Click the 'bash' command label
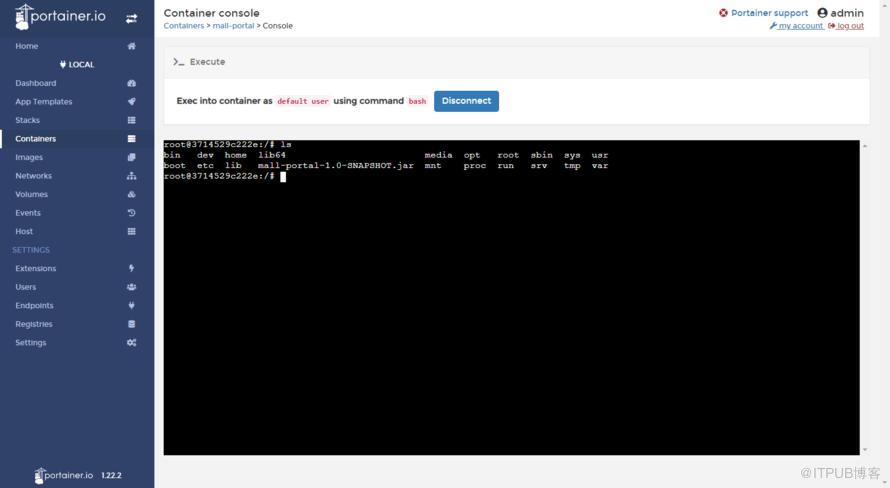890x488 pixels. click(x=417, y=101)
